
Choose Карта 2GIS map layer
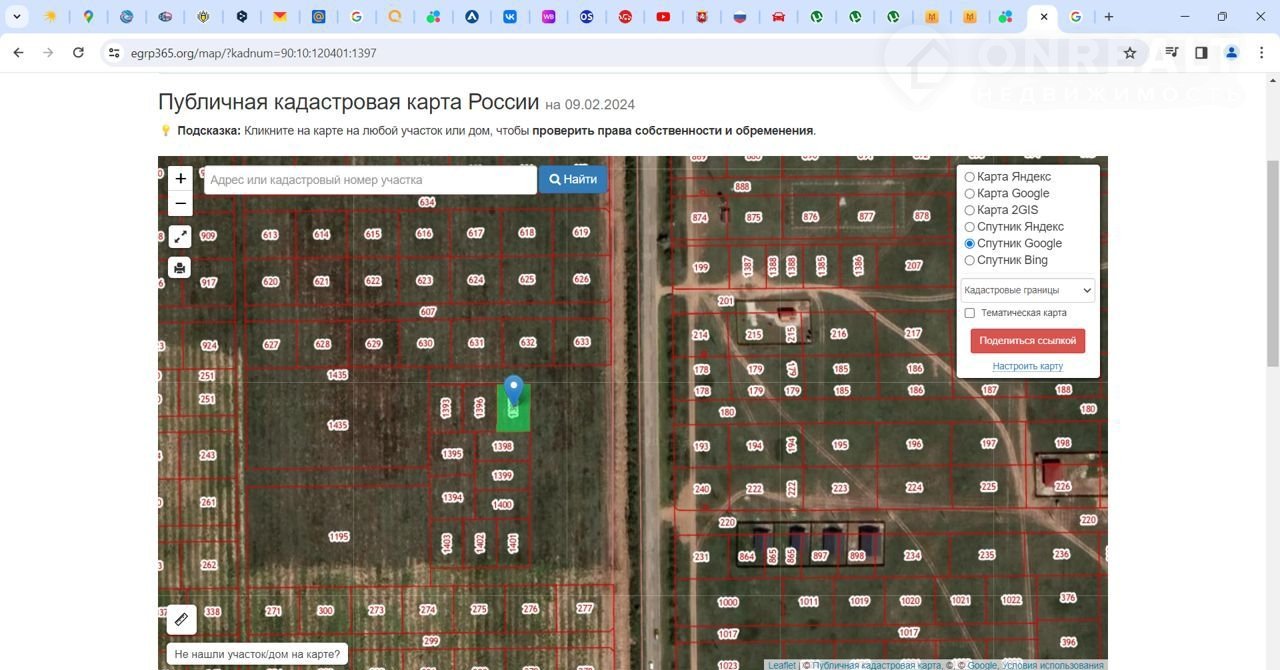point(969,210)
